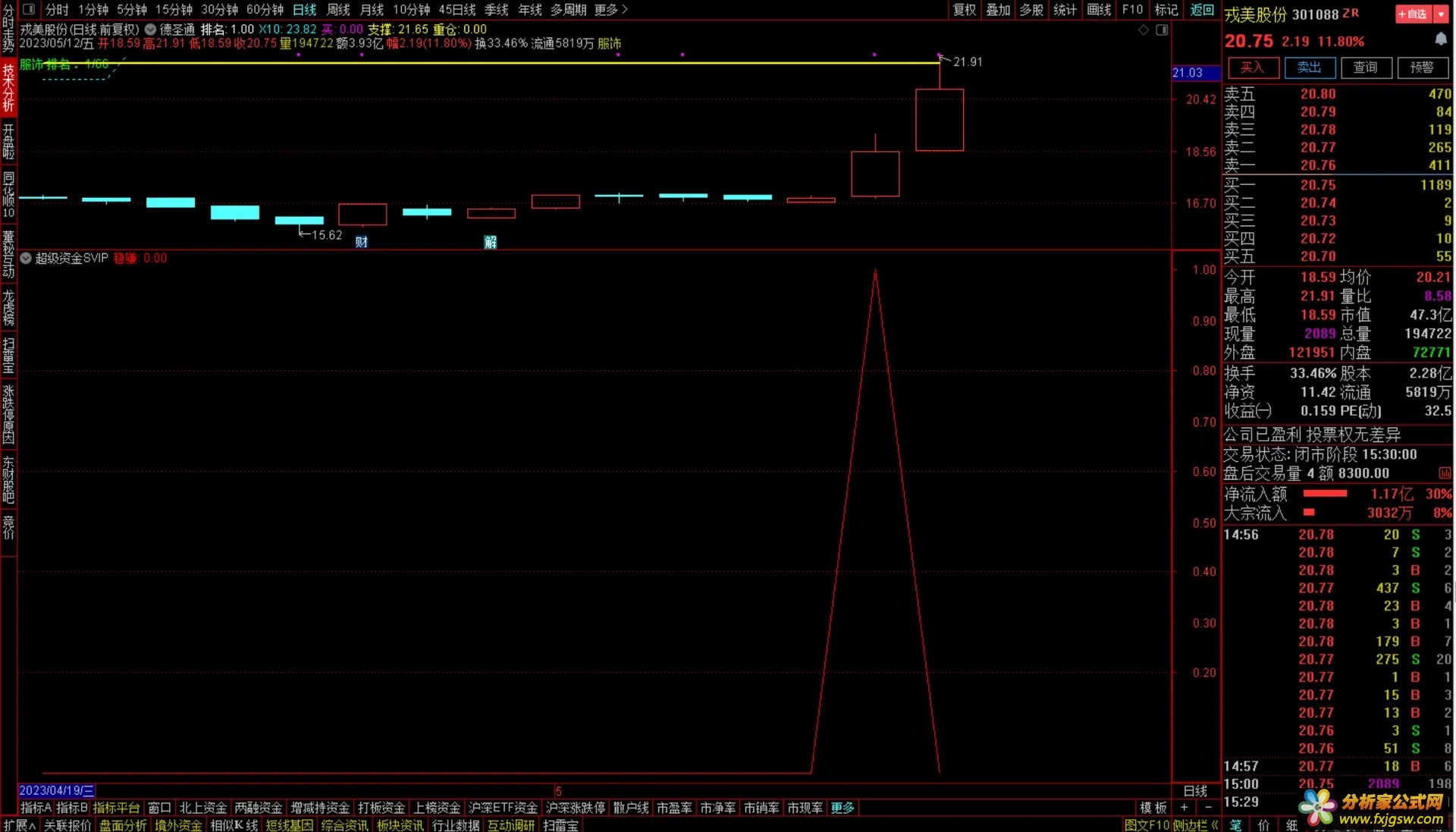The height and width of the screenshot is (832, 1456).
Task: Click the 叠加 overlay tool
Action: [x=998, y=10]
